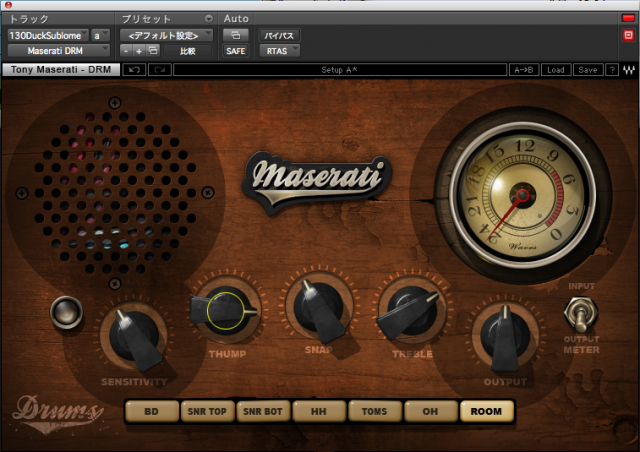Viewport: 640px width, 452px height.
Task: Click the Output knob
Action: point(504,337)
